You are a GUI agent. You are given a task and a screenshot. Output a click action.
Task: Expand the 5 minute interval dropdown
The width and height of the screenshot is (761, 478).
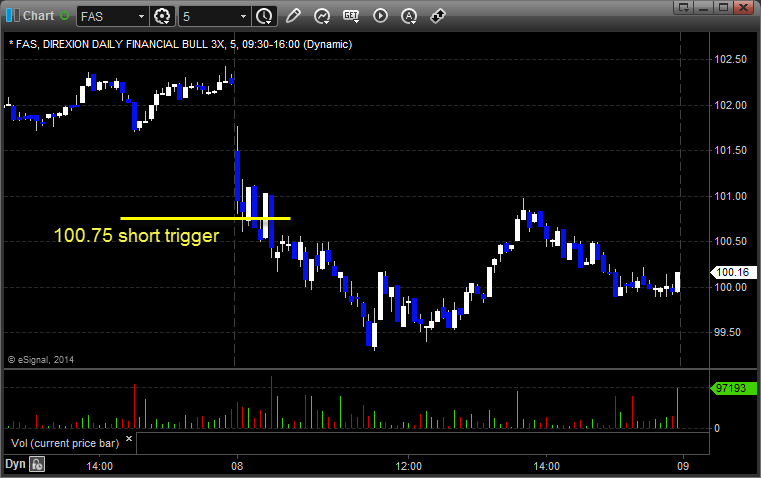[243, 16]
